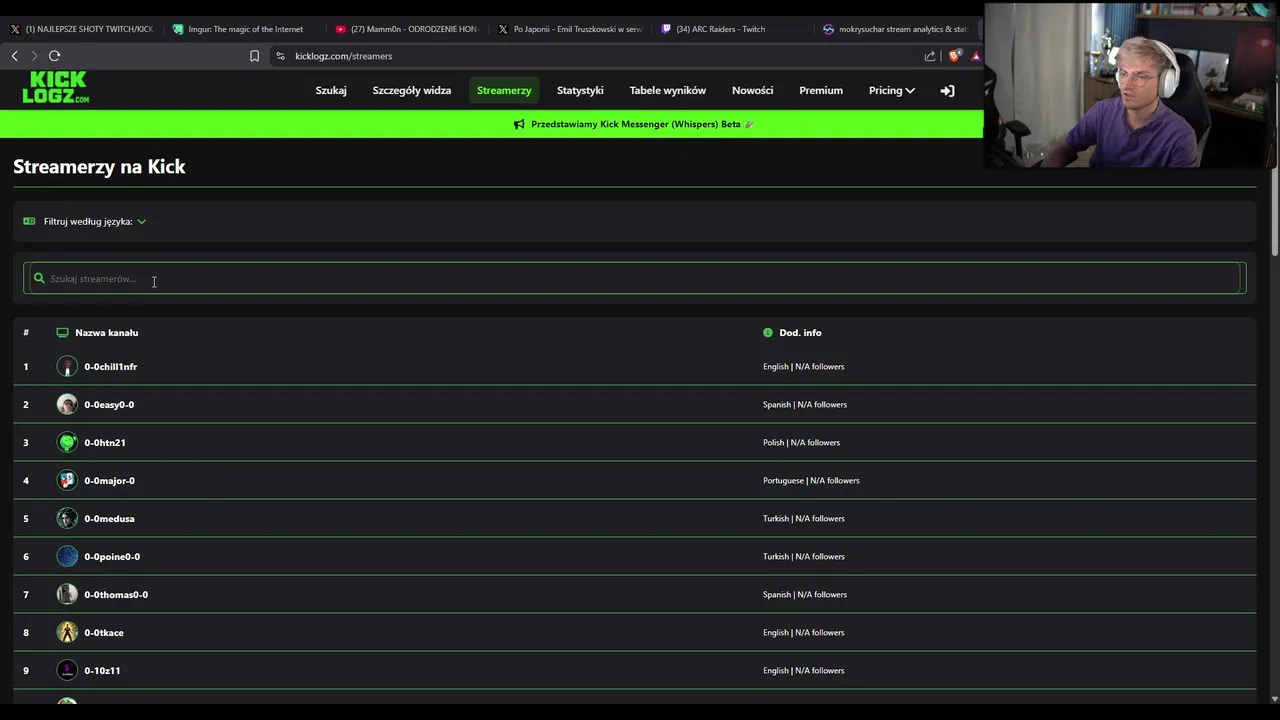Image resolution: width=1280 pixels, height=720 pixels.
Task: Open channel 0-0chill1nfr
Action: [x=110, y=367]
